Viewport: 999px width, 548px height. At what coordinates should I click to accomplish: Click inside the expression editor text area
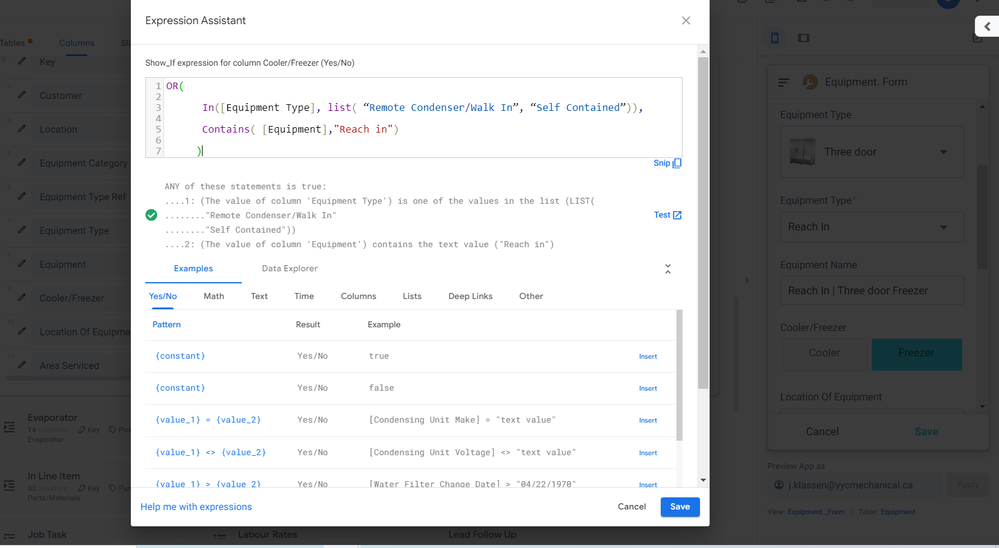(x=423, y=118)
